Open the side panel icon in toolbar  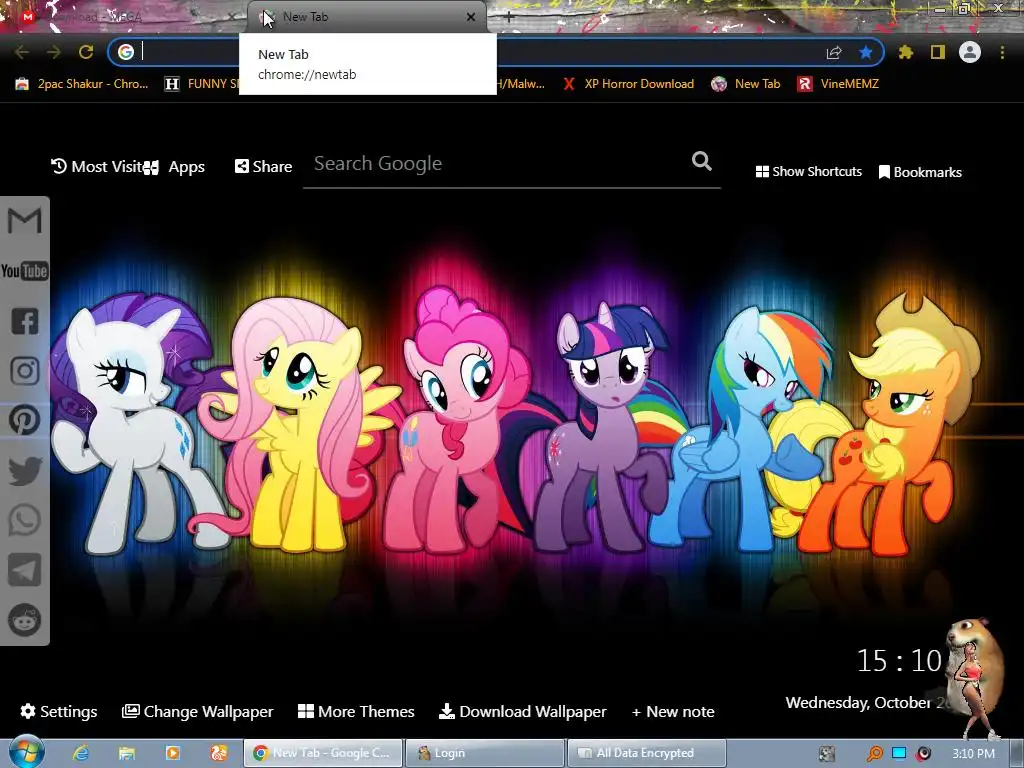tap(938, 52)
